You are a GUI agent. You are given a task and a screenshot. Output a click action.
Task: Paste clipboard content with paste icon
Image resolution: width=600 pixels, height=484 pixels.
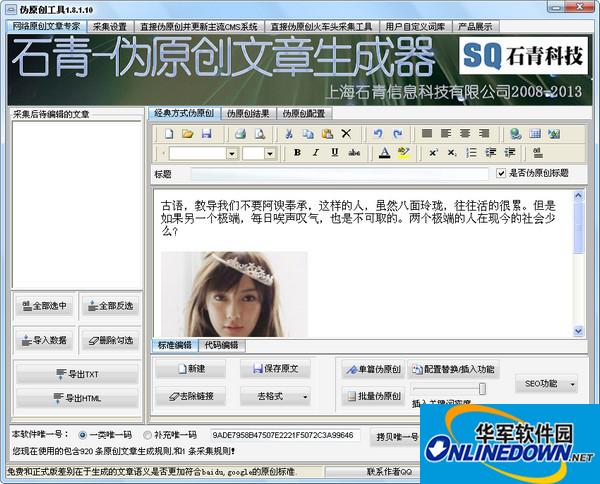click(327, 134)
